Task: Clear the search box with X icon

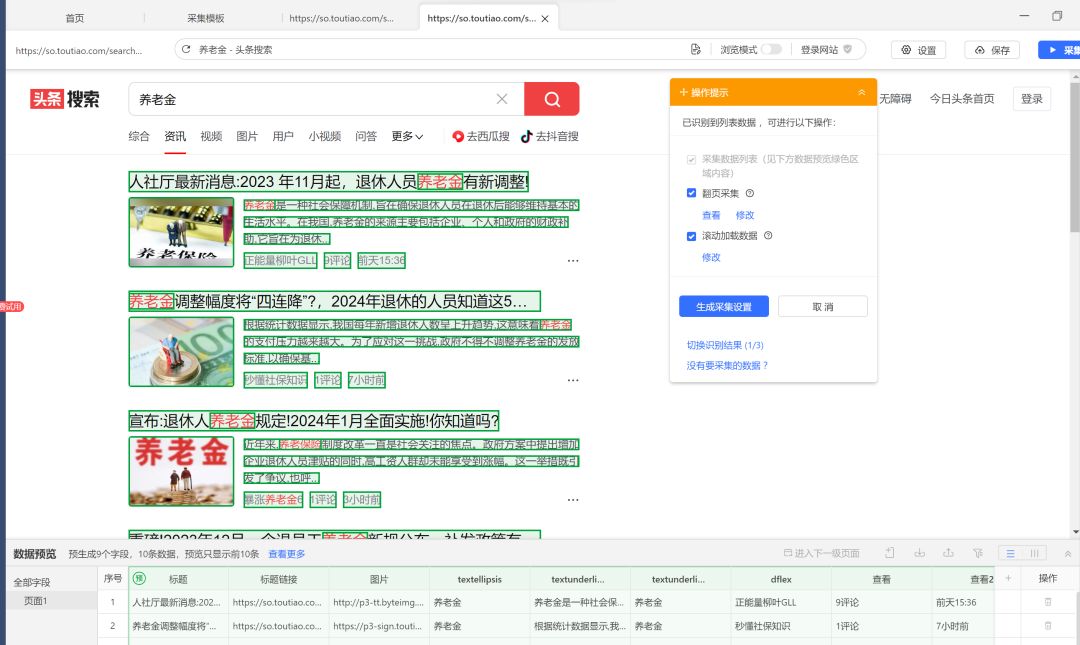Action: [x=502, y=99]
